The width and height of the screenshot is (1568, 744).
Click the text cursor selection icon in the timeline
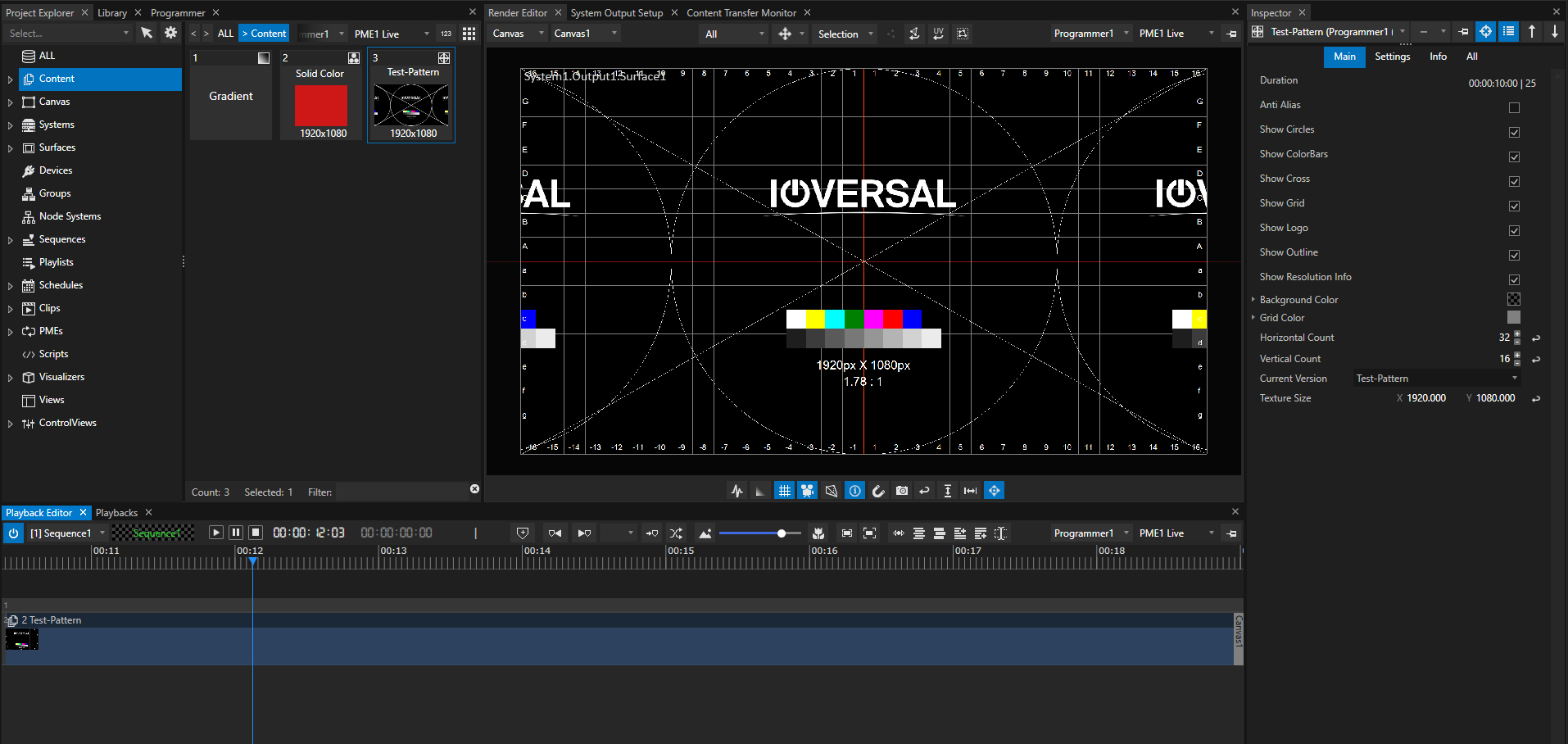pyautogui.click(x=1001, y=533)
